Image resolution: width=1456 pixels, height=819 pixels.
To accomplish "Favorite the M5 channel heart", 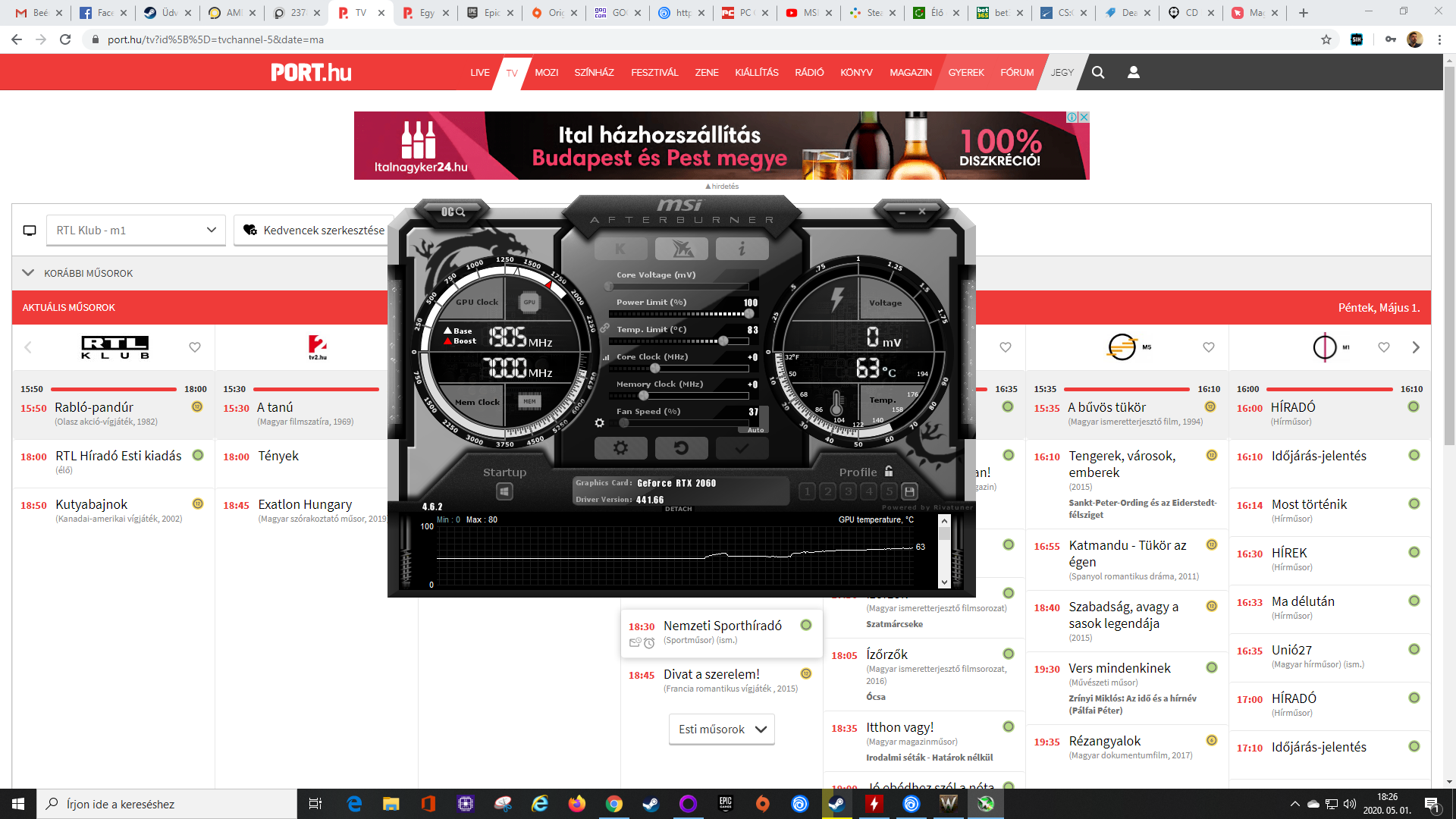I will (x=1209, y=347).
